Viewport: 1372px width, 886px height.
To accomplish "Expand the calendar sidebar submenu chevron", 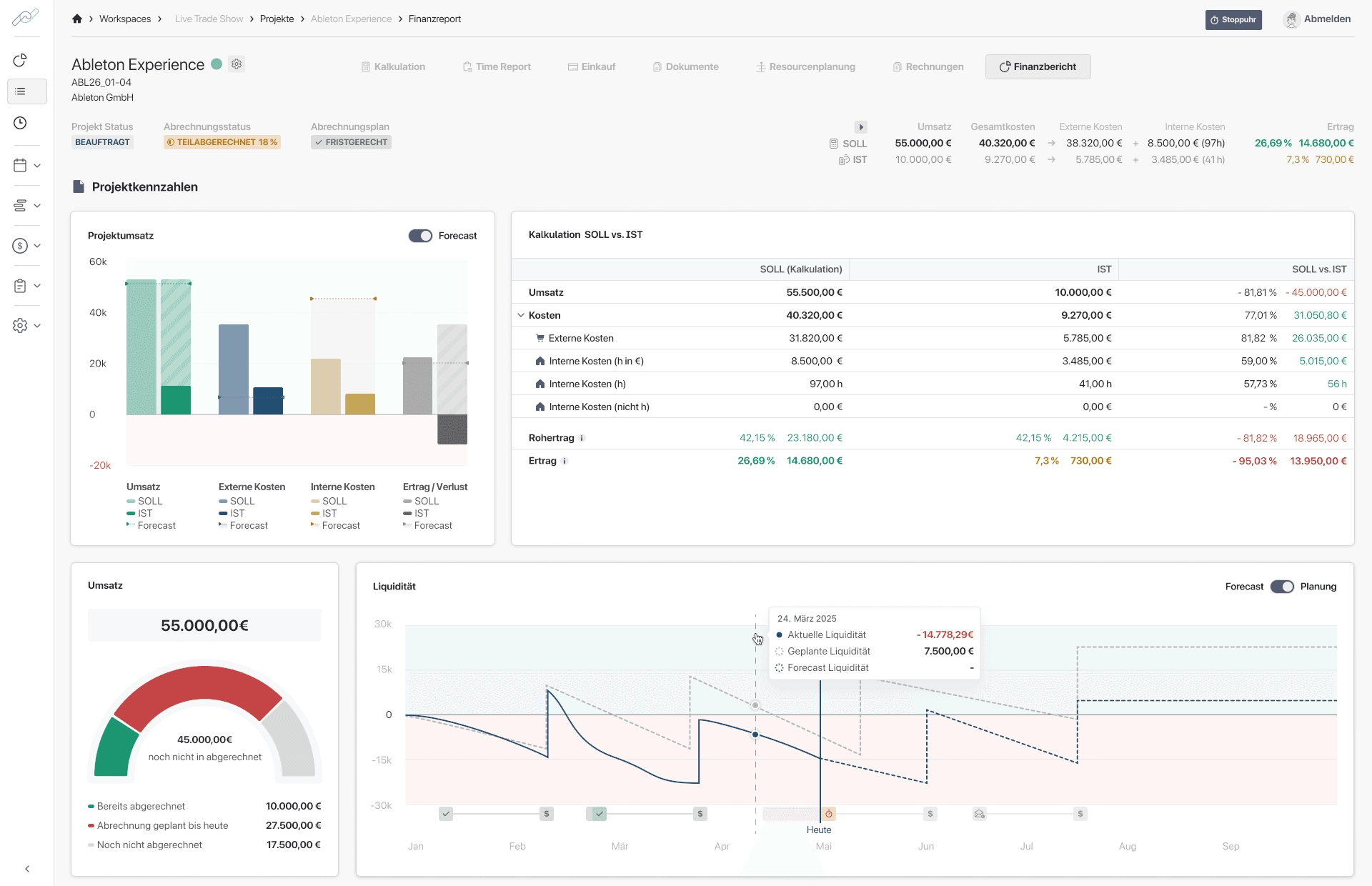I will click(37, 165).
